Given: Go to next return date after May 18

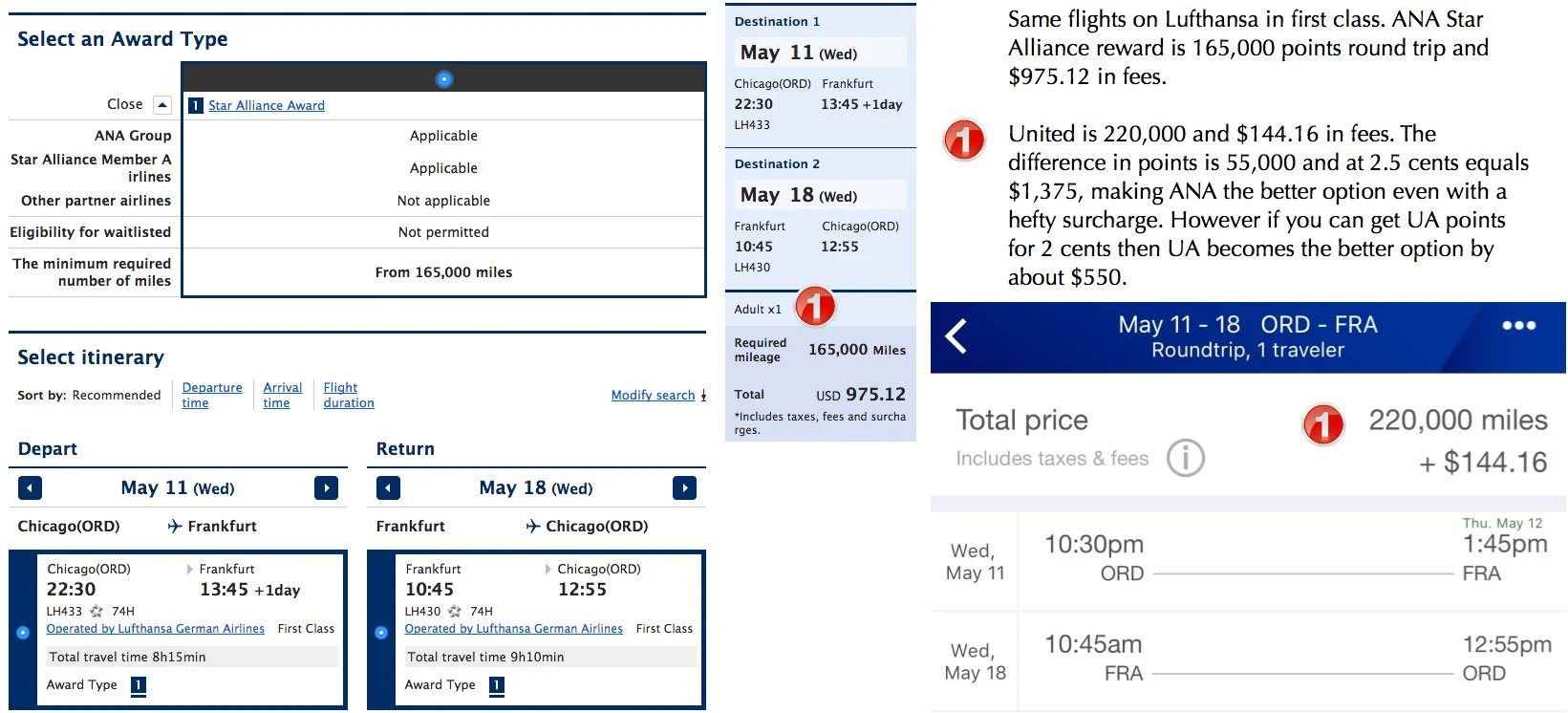Looking at the screenshot, I should [x=684, y=488].
